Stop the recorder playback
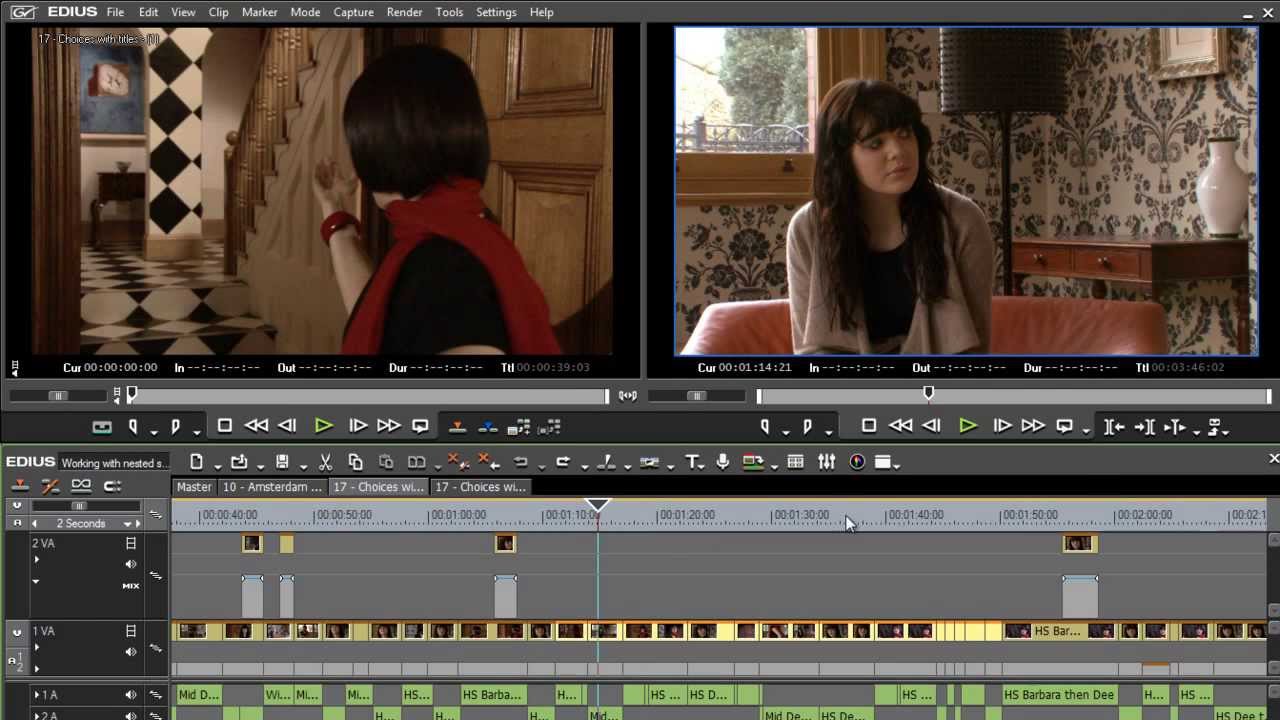Viewport: 1280px width, 720px height. click(x=869, y=426)
